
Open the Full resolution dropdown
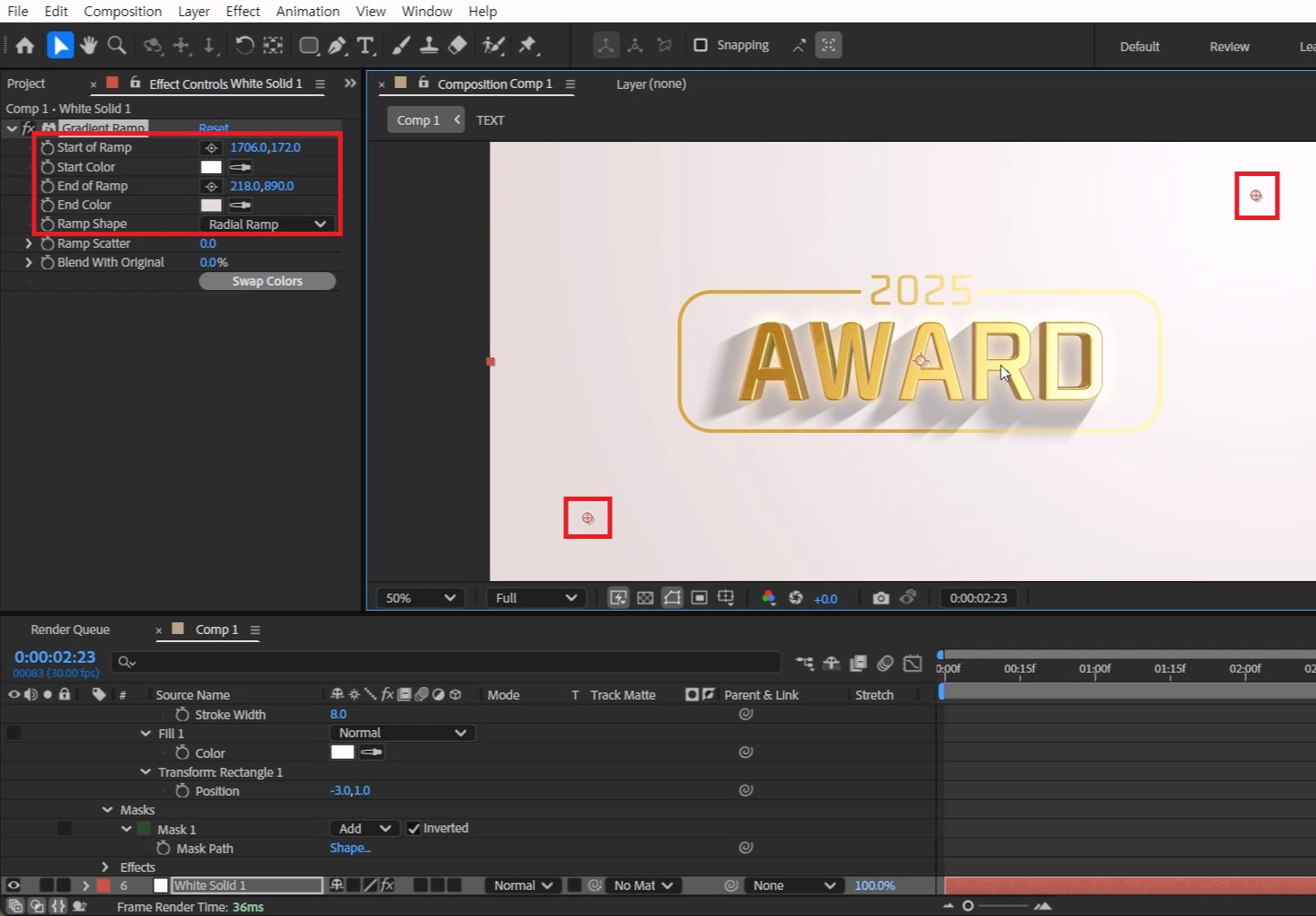click(536, 598)
